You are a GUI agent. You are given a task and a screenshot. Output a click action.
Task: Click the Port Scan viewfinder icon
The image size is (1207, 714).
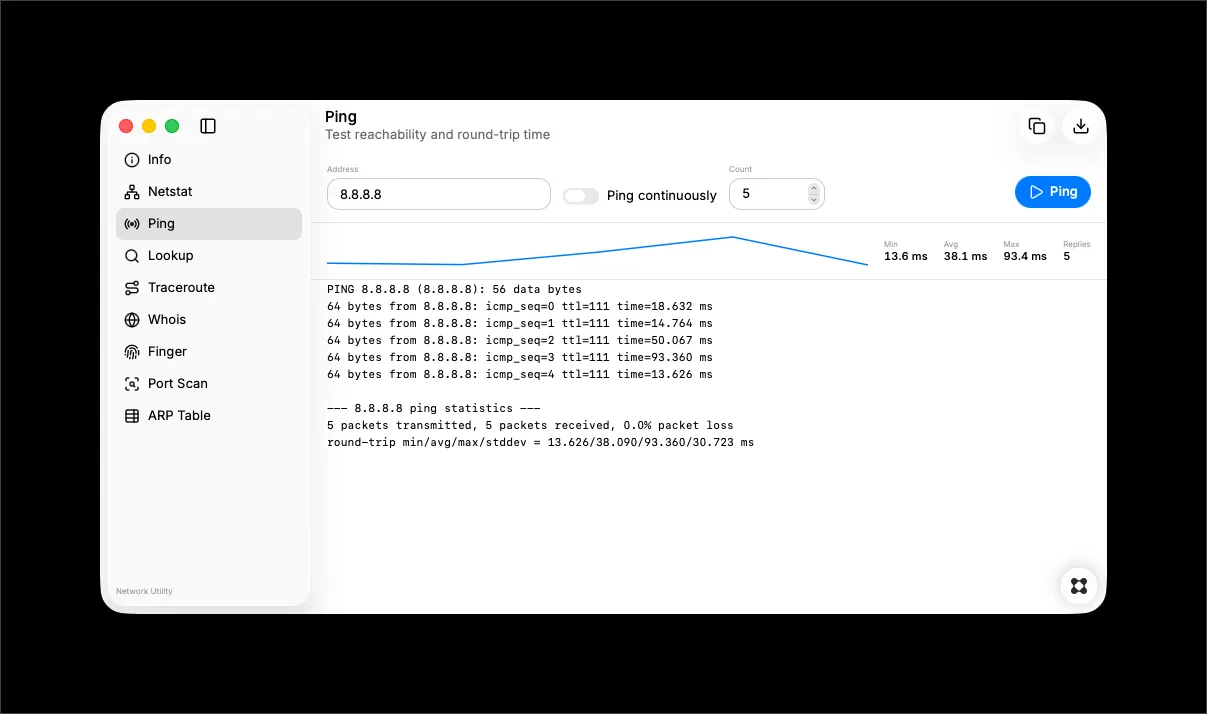132,384
